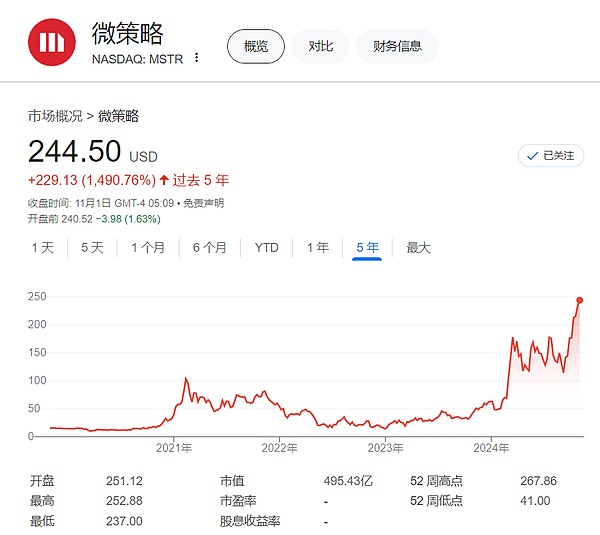
Task: Follow the 市场概况 breadcrumb link
Action: pos(55,116)
